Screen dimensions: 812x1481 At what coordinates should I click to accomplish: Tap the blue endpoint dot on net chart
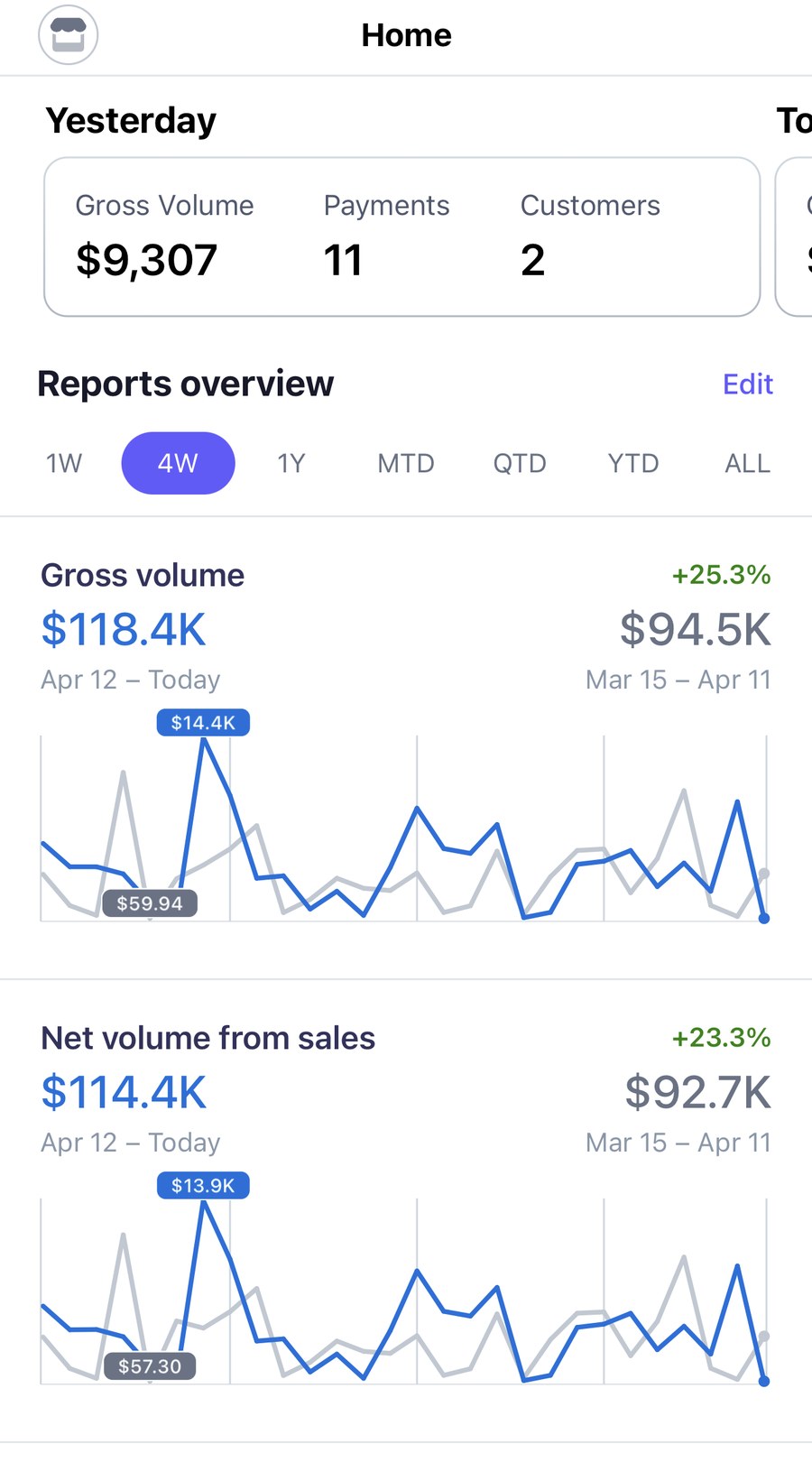coord(764,1381)
